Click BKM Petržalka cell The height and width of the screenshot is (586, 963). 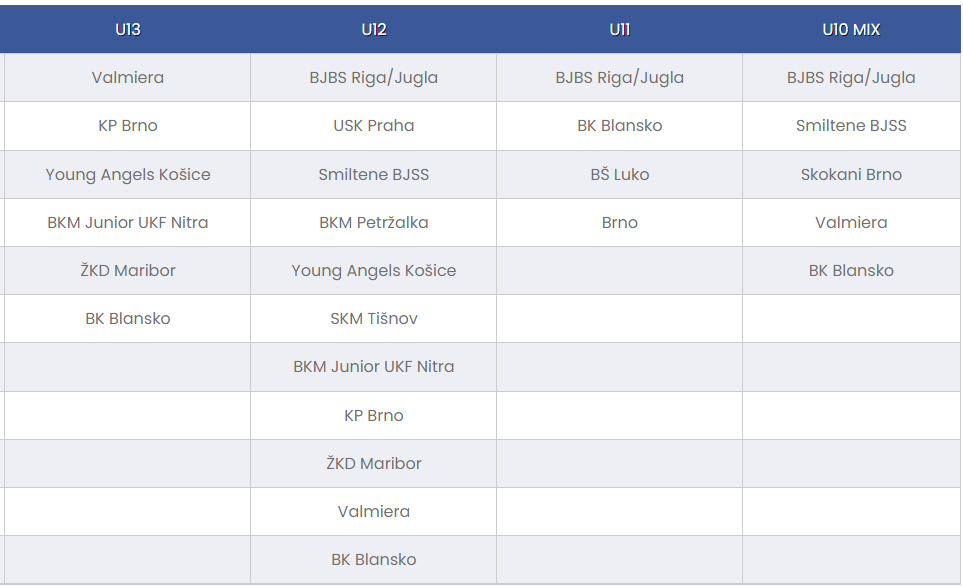tap(373, 222)
